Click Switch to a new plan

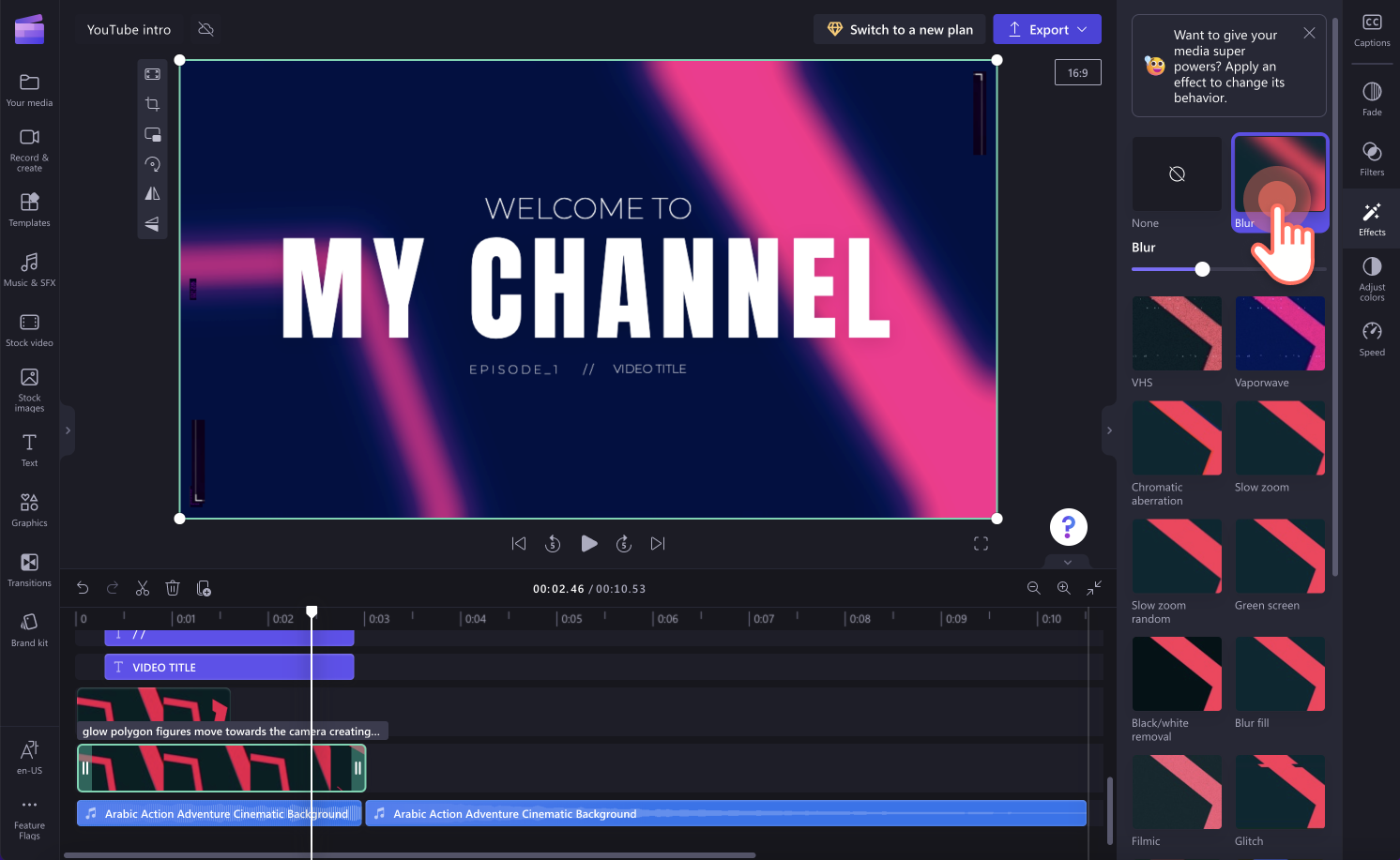899,29
